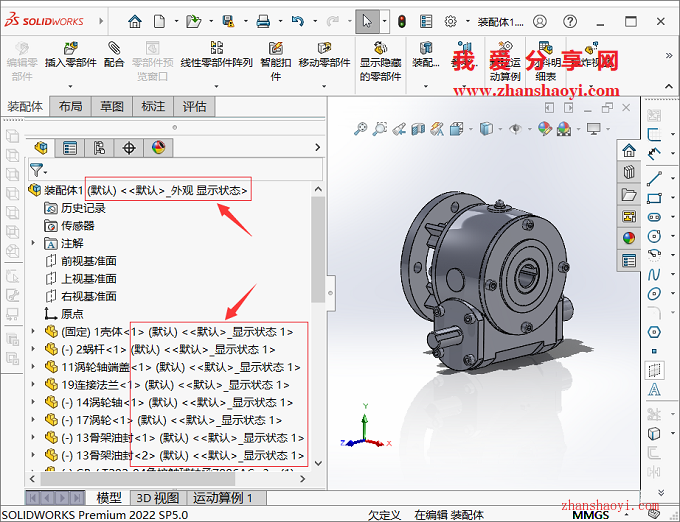The width and height of the screenshot is (680, 522).
Task: Save the assembly with Save icon
Action: click(229, 21)
